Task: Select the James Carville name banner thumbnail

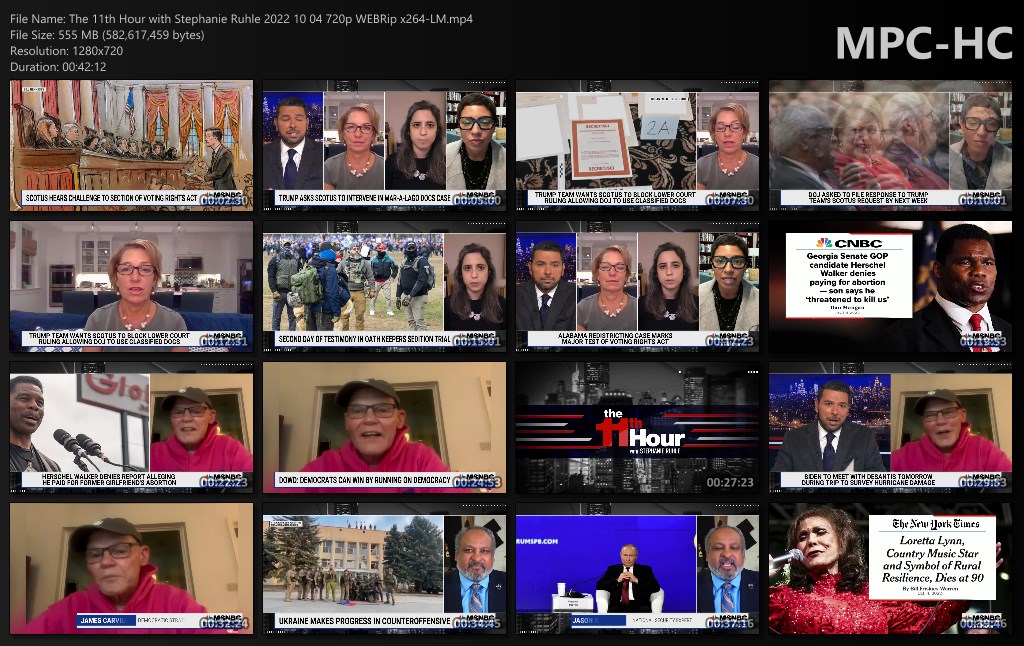Action: pos(131,569)
